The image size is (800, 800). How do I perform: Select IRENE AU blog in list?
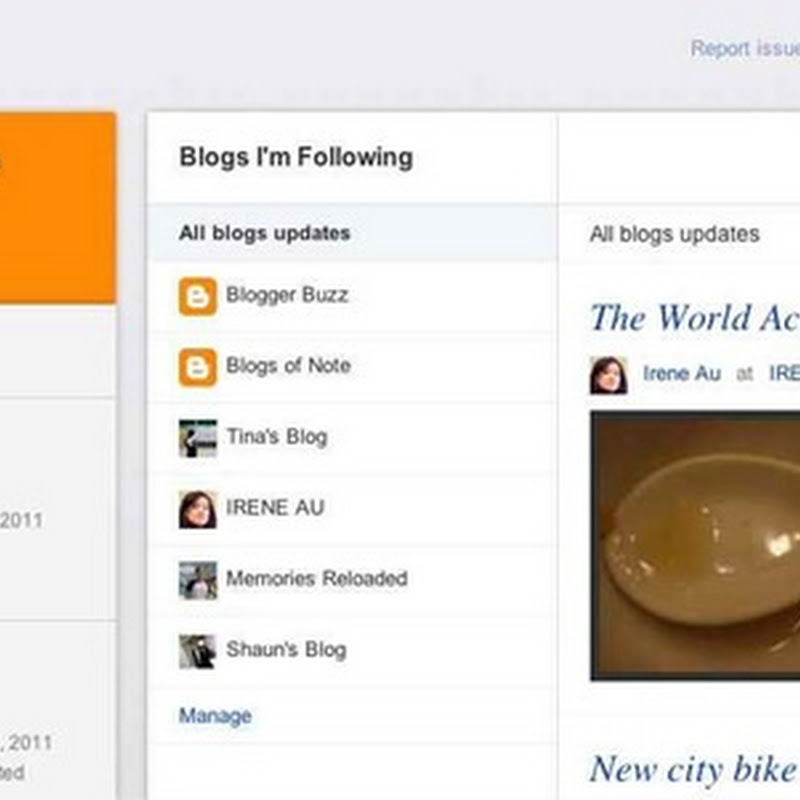click(x=275, y=508)
